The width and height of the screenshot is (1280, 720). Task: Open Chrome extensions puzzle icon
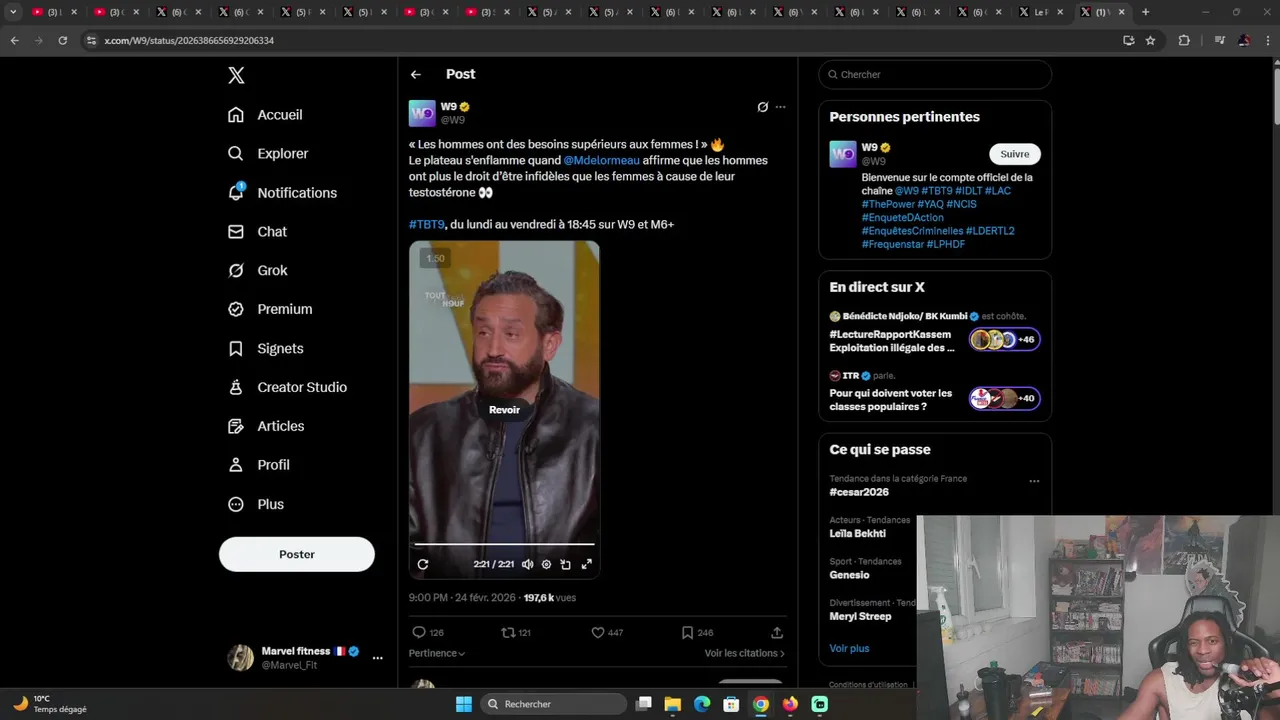point(1184,40)
